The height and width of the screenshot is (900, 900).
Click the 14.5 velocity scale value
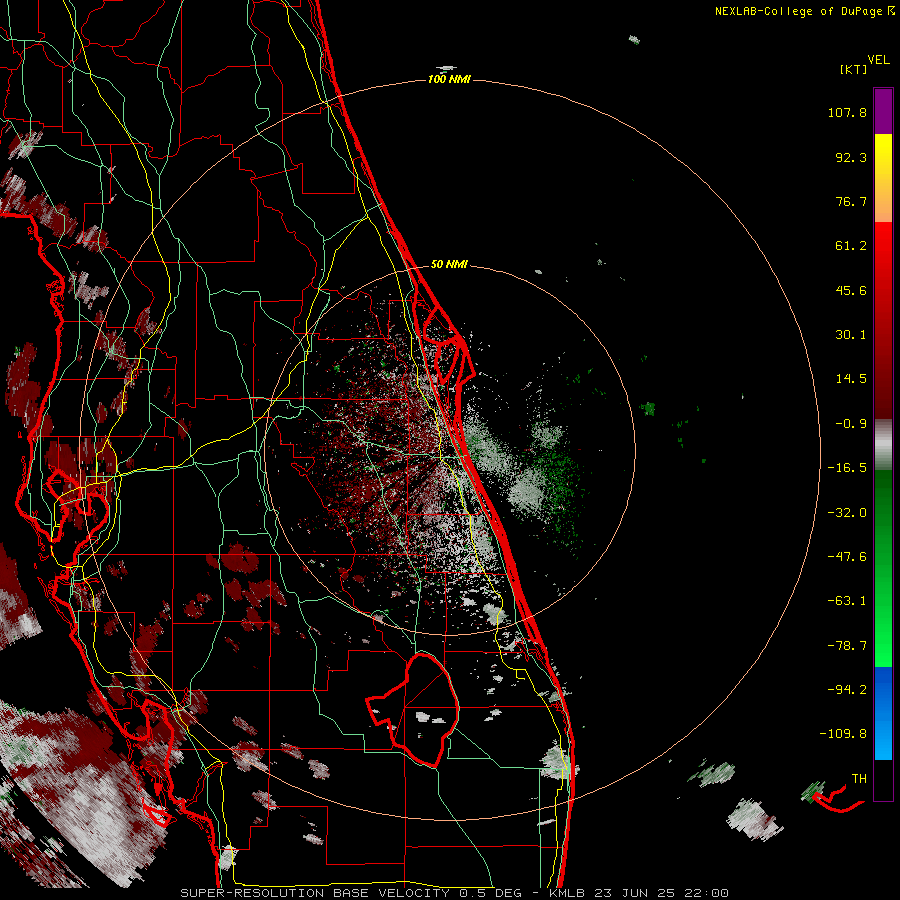[851, 379]
